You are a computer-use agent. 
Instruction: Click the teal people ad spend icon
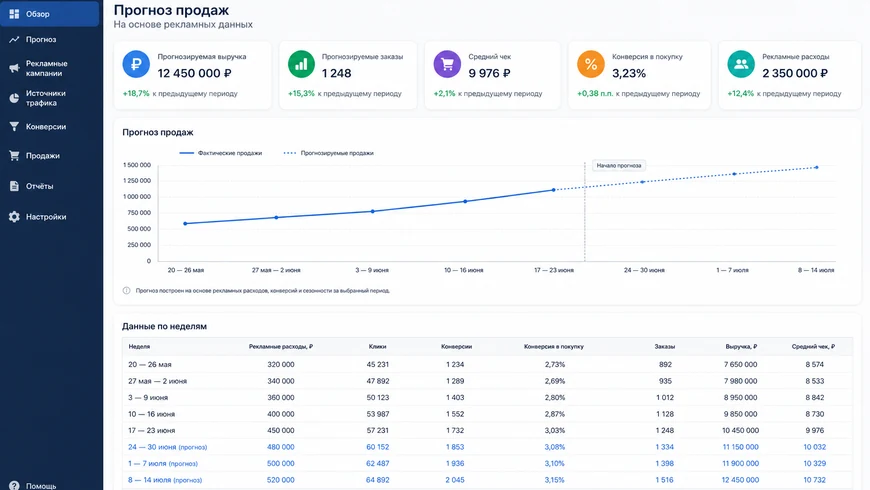point(741,64)
